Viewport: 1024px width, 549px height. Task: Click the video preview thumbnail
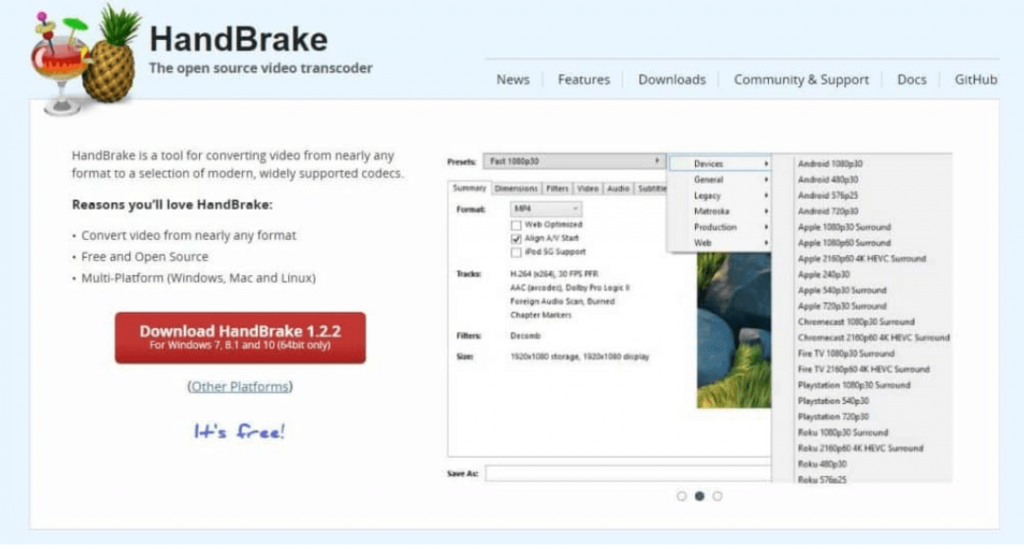[733, 330]
